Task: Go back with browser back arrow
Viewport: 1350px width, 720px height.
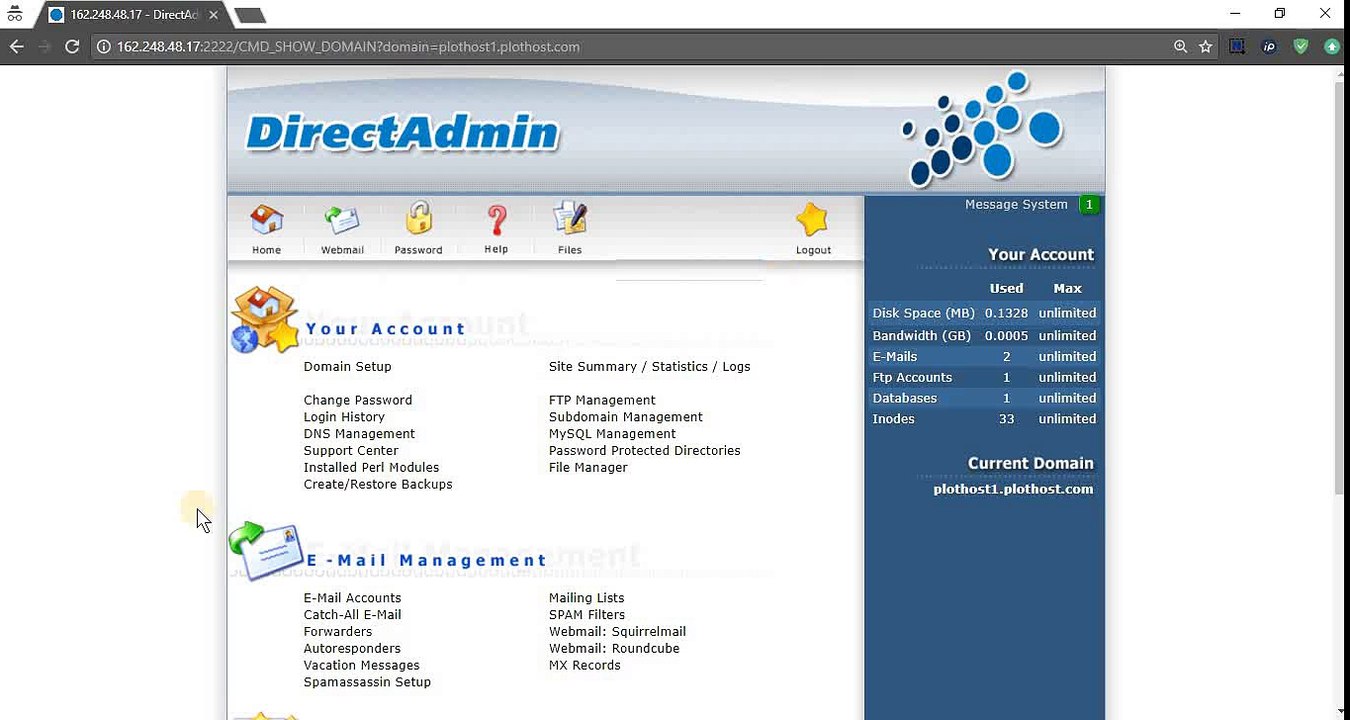Action: 16,46
